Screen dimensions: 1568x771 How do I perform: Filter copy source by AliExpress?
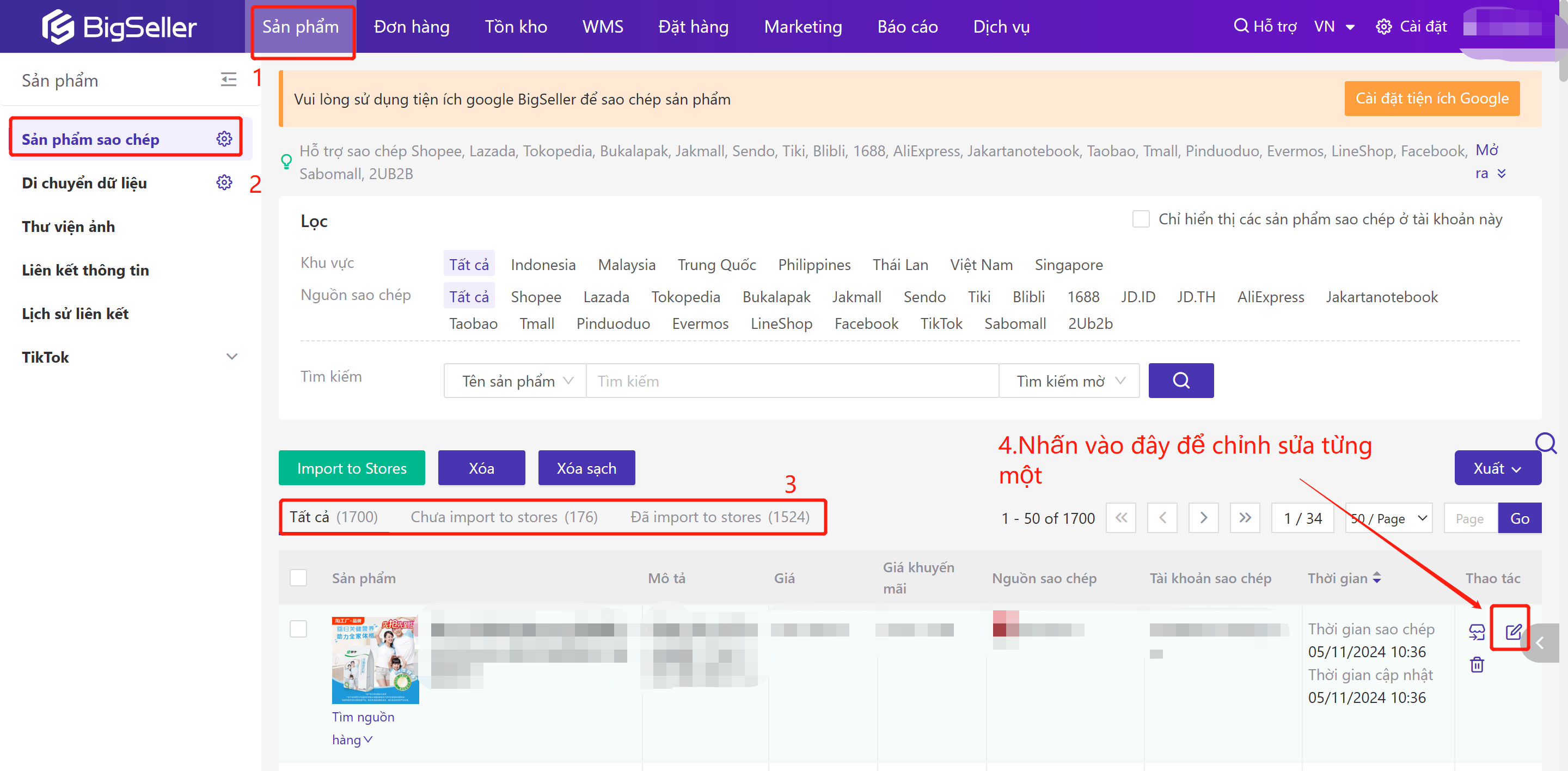tap(1270, 297)
